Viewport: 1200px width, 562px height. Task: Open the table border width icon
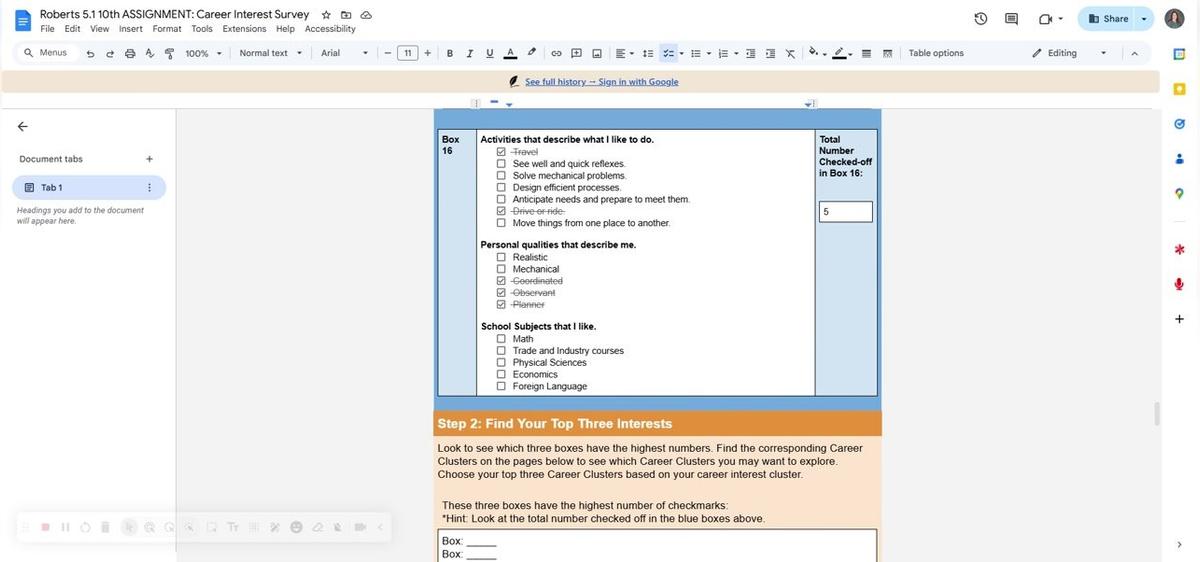coord(867,53)
